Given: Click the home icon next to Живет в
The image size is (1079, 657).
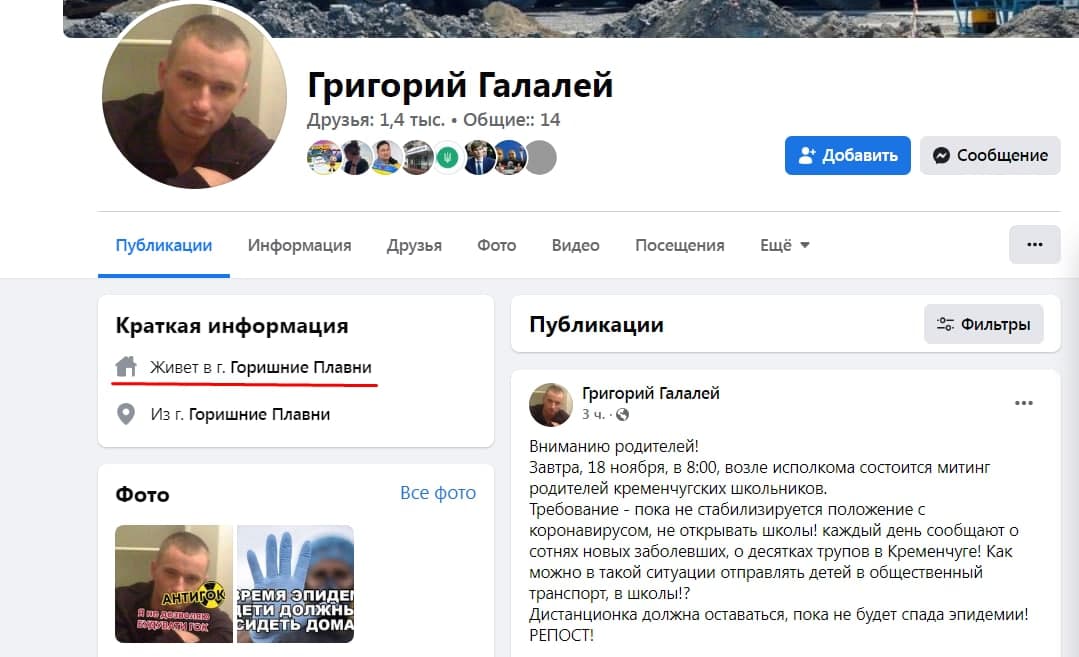Looking at the screenshot, I should click(126, 367).
